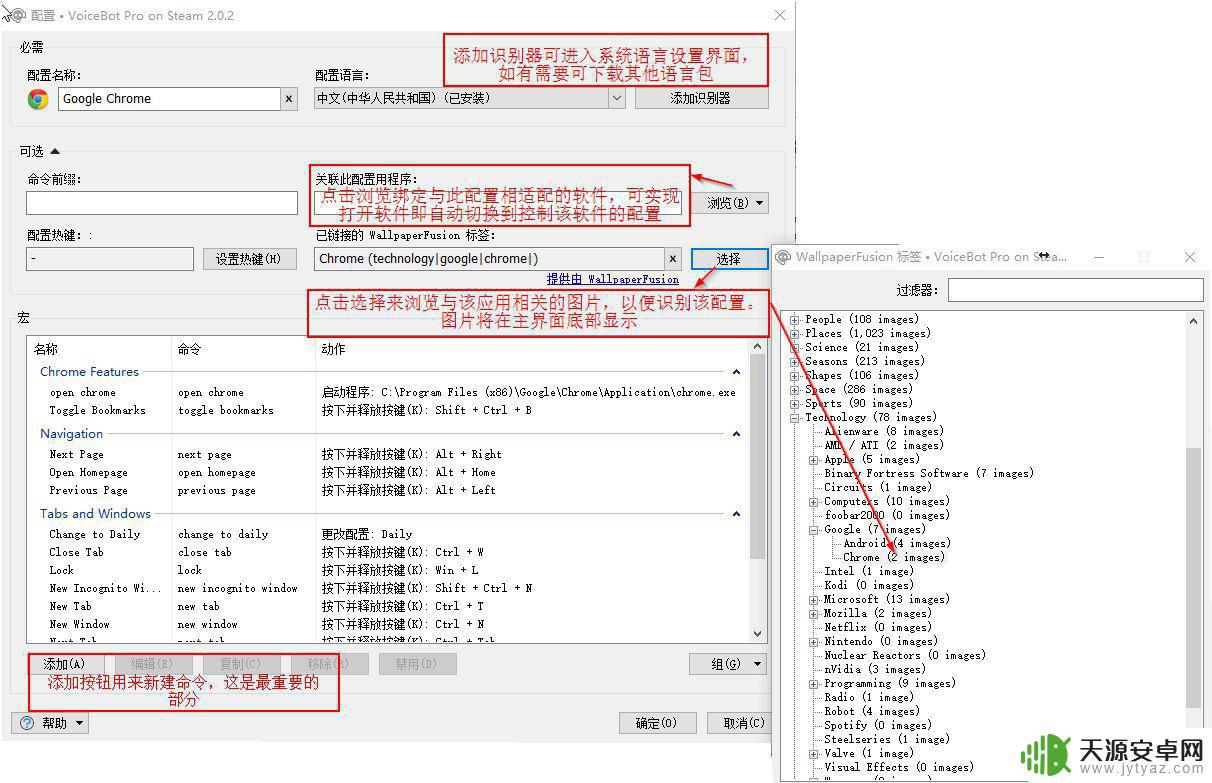
Task: Click the 添加识别器 button
Action: pos(701,98)
